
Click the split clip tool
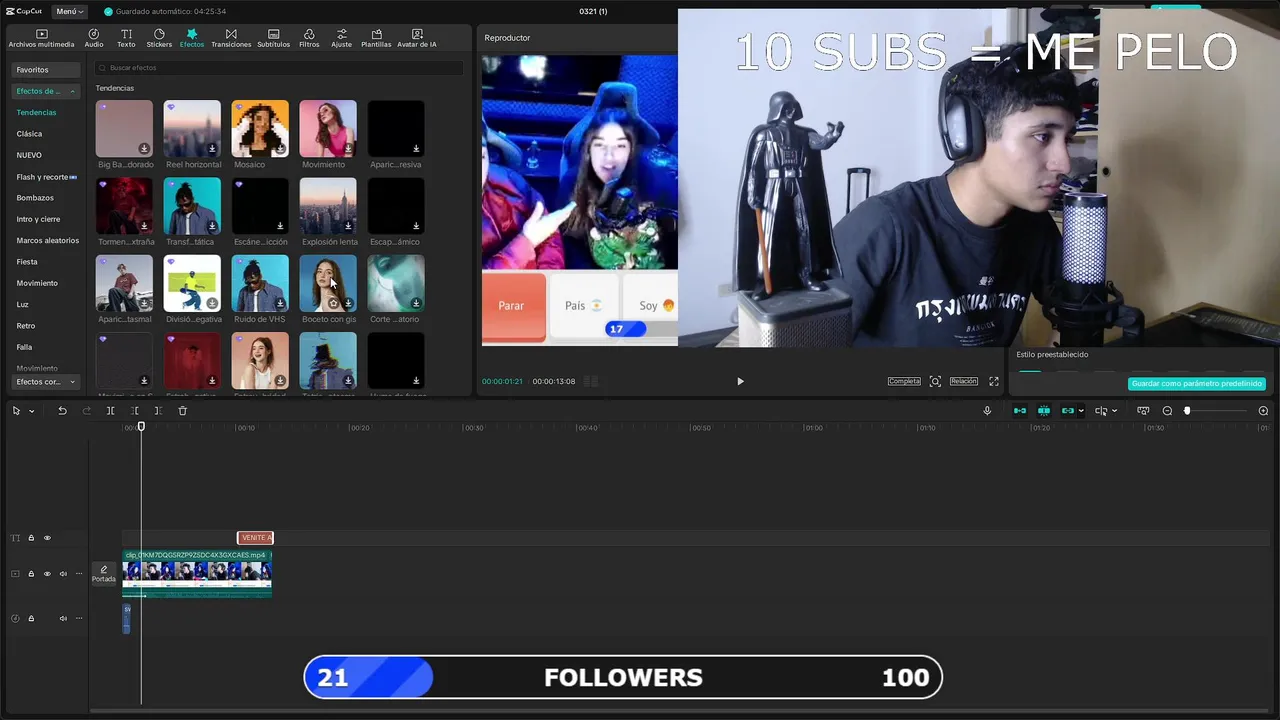click(110, 411)
